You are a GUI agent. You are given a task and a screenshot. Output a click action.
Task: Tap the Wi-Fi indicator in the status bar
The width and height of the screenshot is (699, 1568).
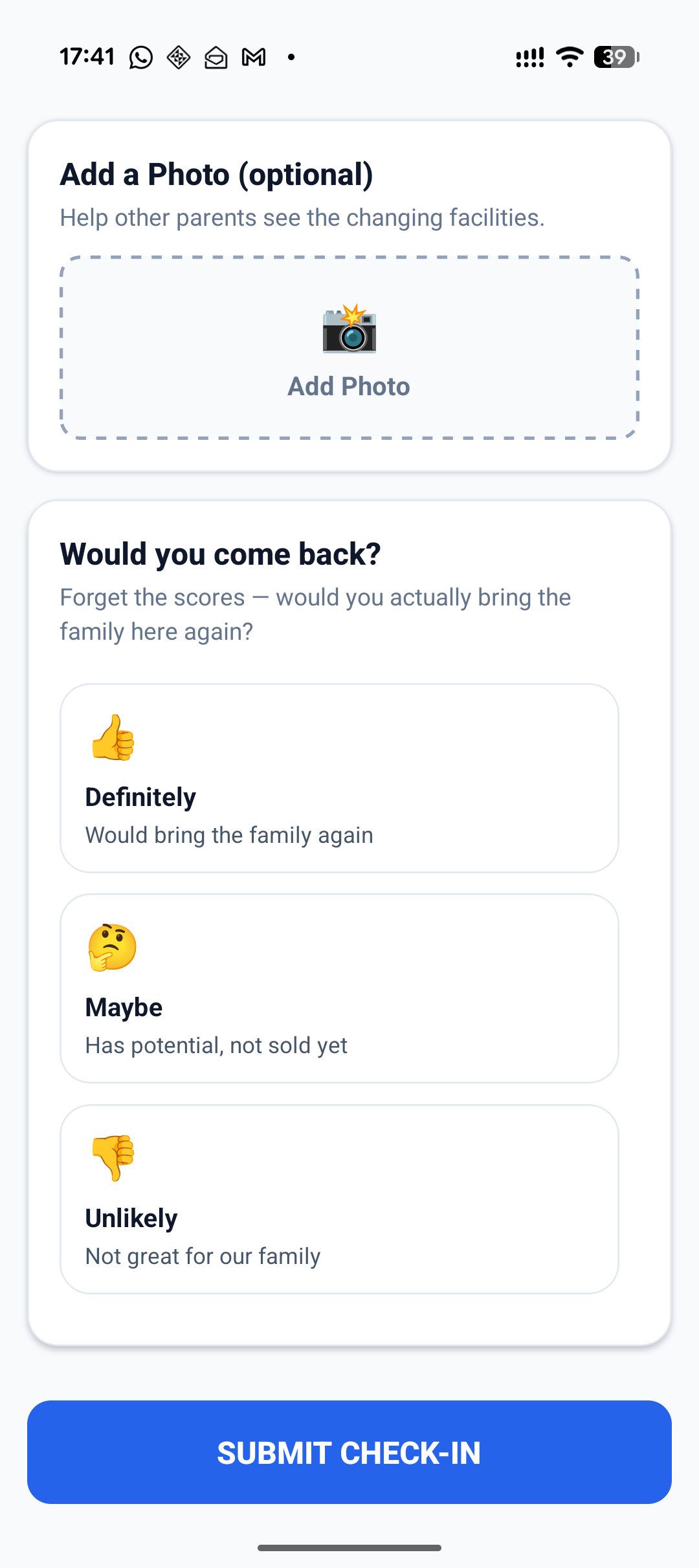click(x=568, y=56)
